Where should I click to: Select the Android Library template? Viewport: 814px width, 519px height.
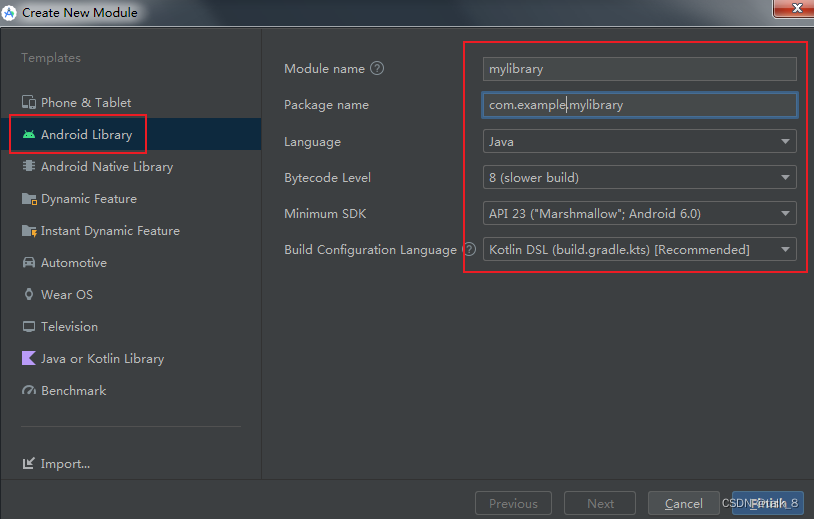[x=131, y=134]
